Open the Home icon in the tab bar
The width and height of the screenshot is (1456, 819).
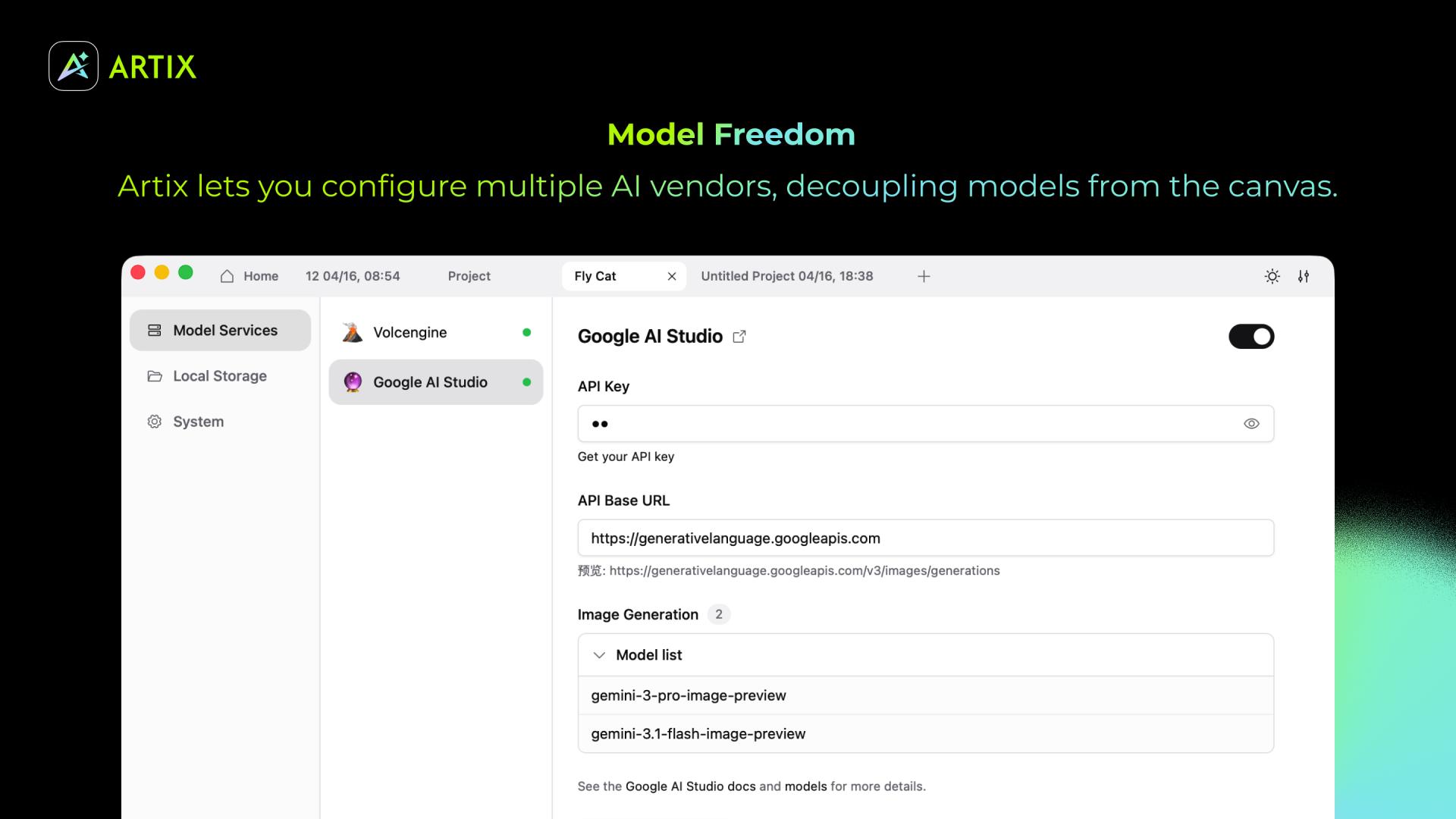227,276
